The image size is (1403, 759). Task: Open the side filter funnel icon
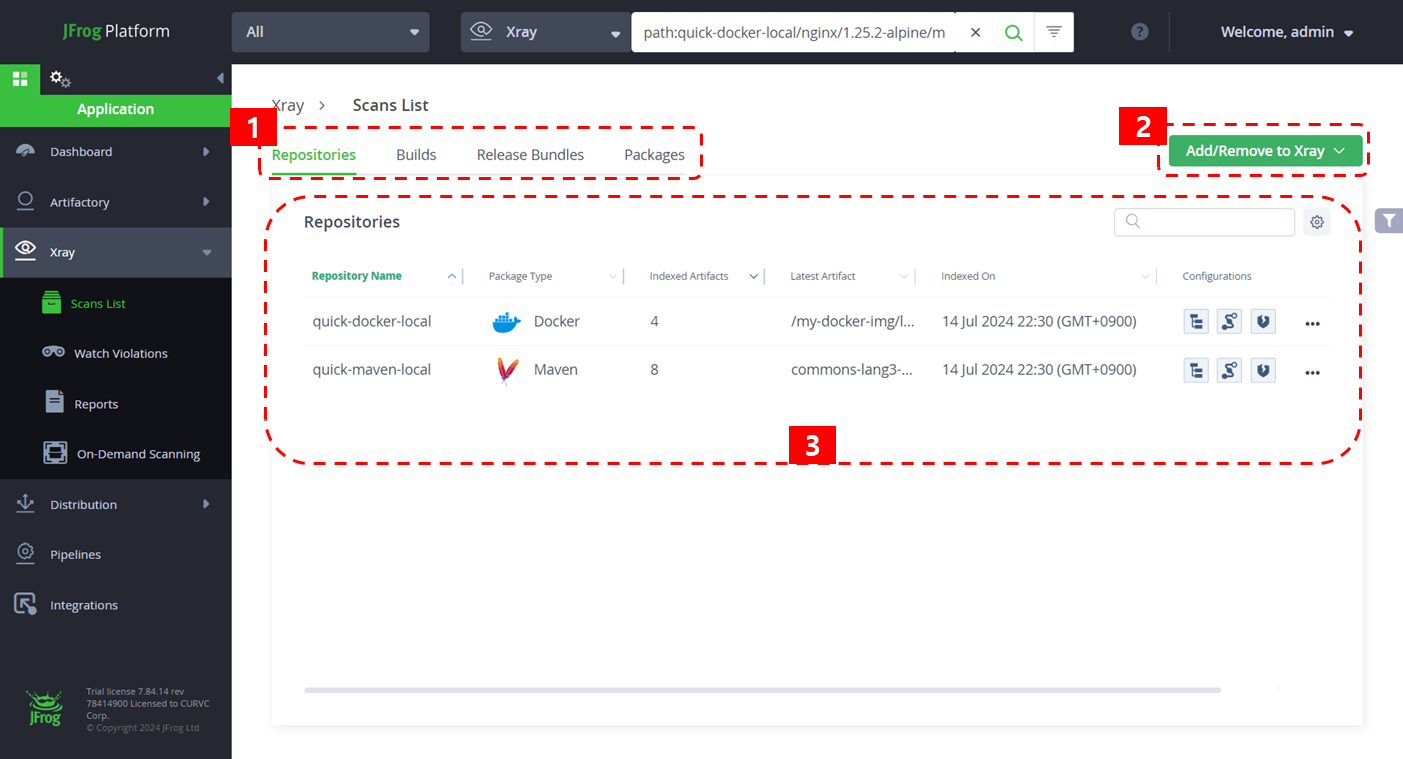[1389, 221]
